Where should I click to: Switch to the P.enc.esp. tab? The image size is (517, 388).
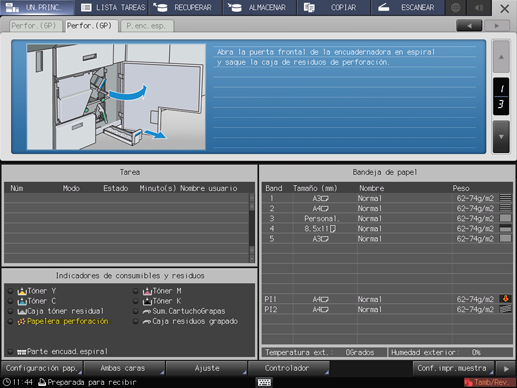coord(146,26)
